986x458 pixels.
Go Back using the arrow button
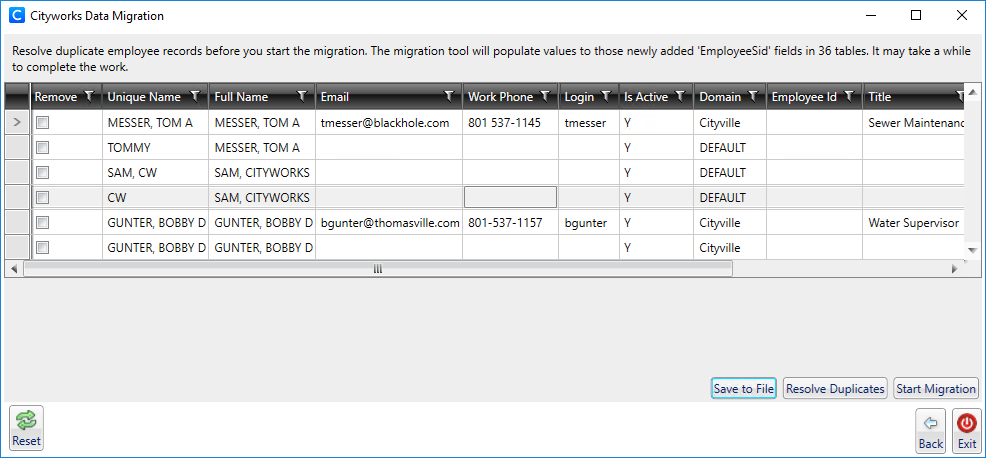[931, 431]
